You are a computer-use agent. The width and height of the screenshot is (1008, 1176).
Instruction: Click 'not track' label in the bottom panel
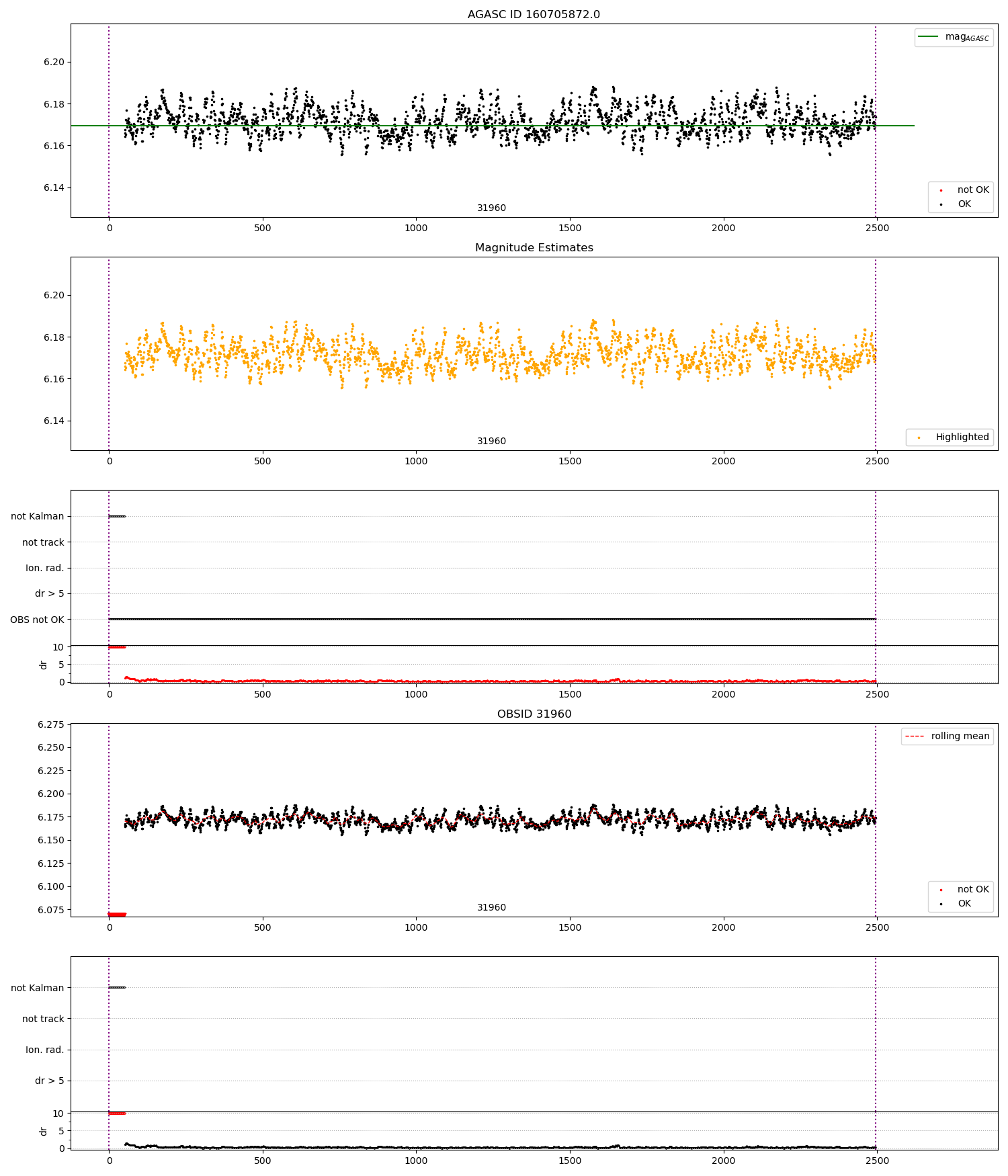43,1019
